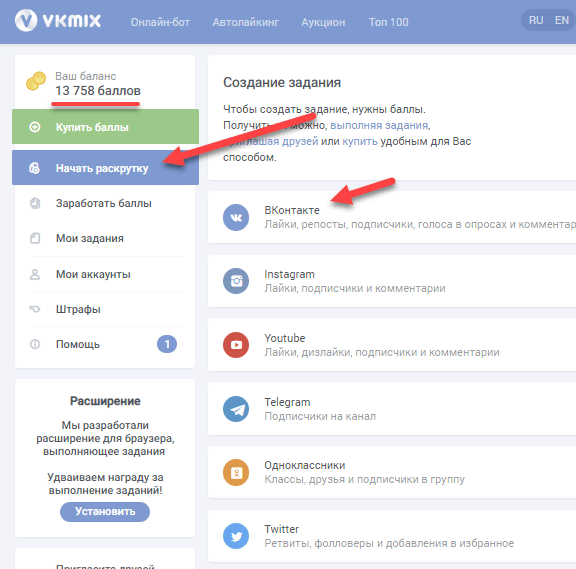Click the Установить extension button
Viewport: 576px width, 569px height.
[x=105, y=512]
